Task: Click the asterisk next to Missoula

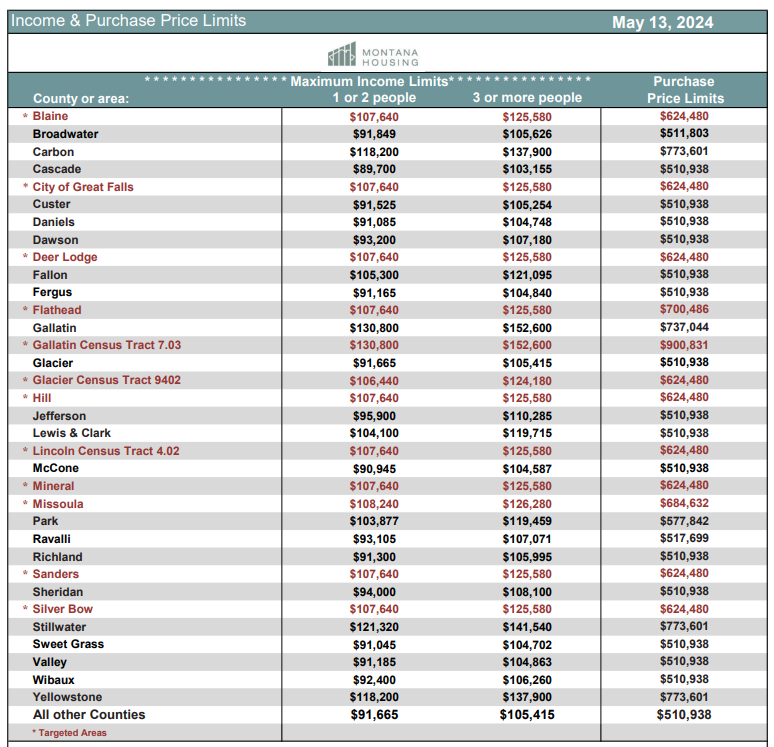Action: [25, 504]
